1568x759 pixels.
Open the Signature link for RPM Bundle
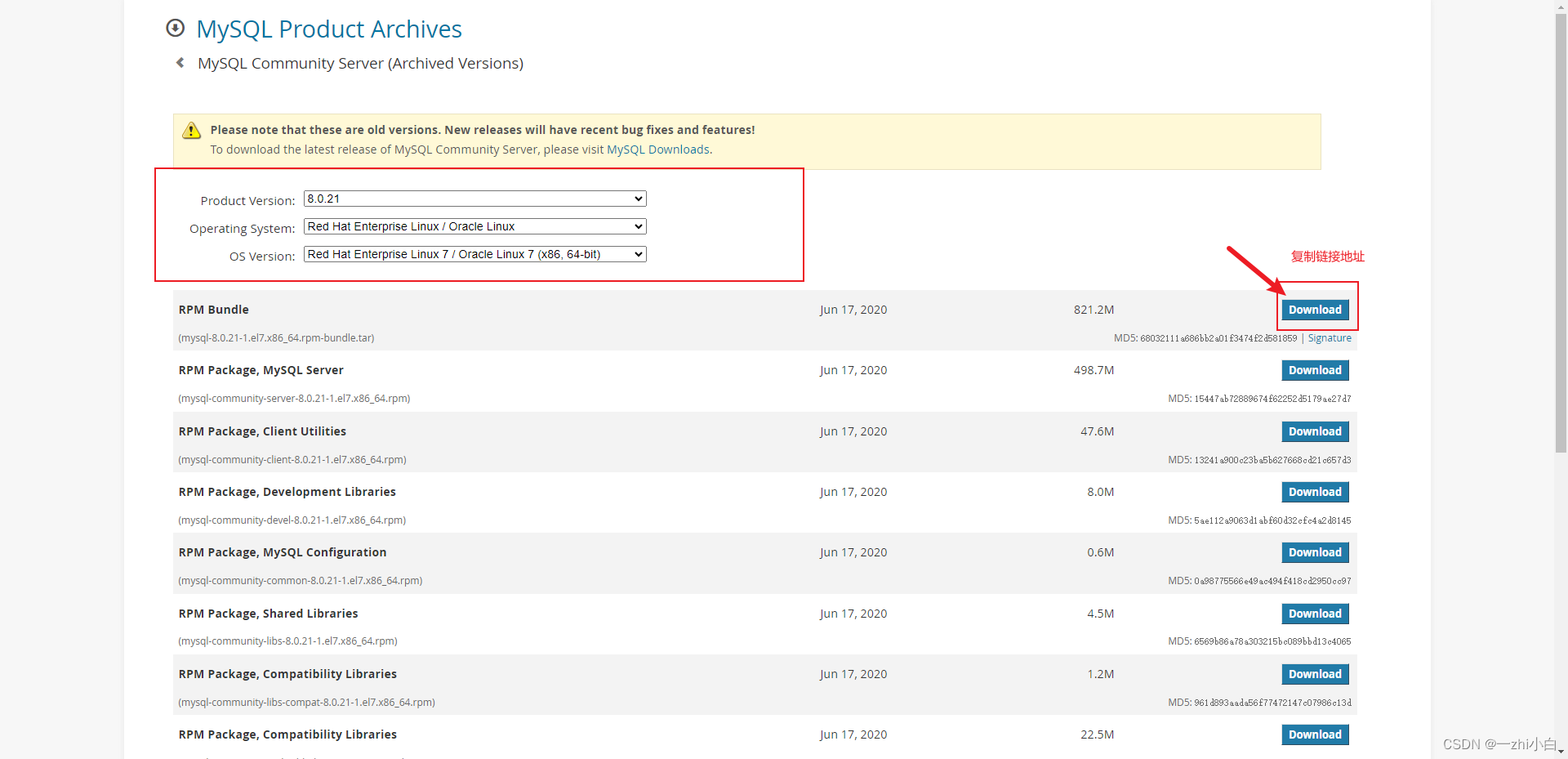point(1330,338)
